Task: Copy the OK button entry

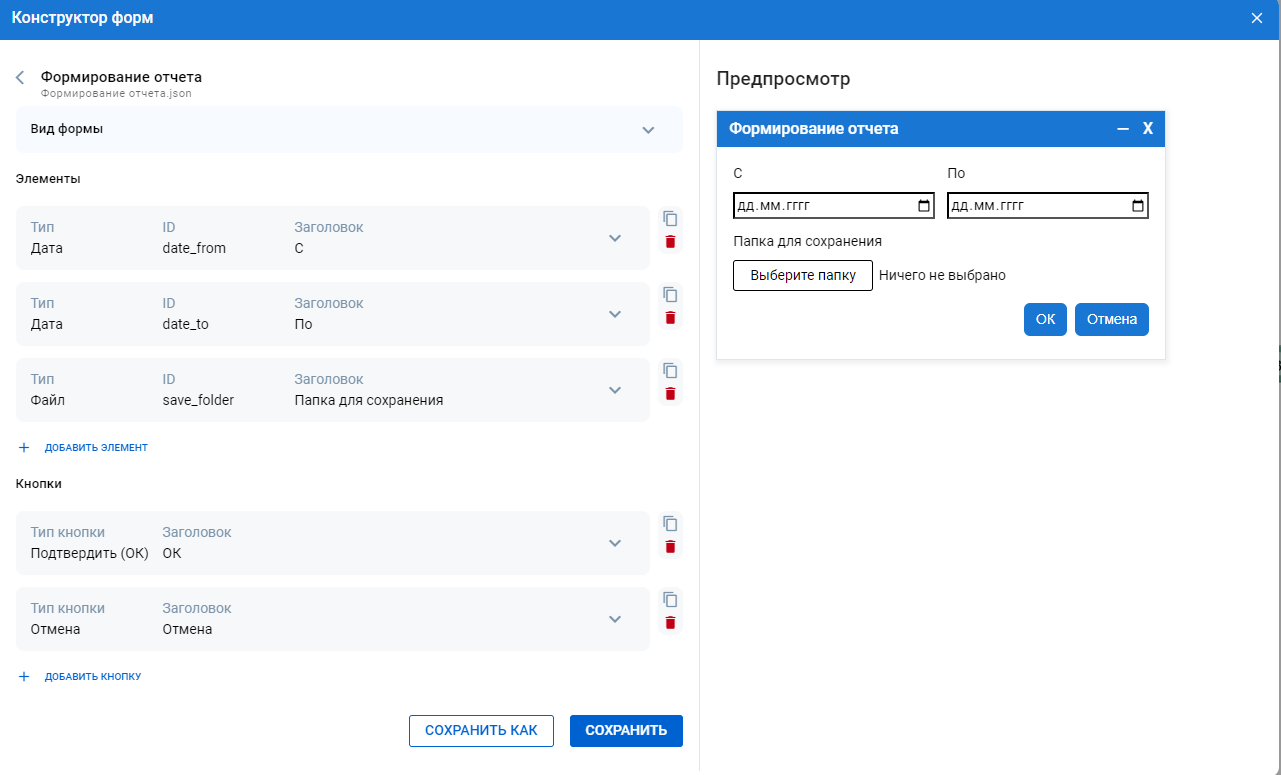Action: pyautogui.click(x=670, y=523)
